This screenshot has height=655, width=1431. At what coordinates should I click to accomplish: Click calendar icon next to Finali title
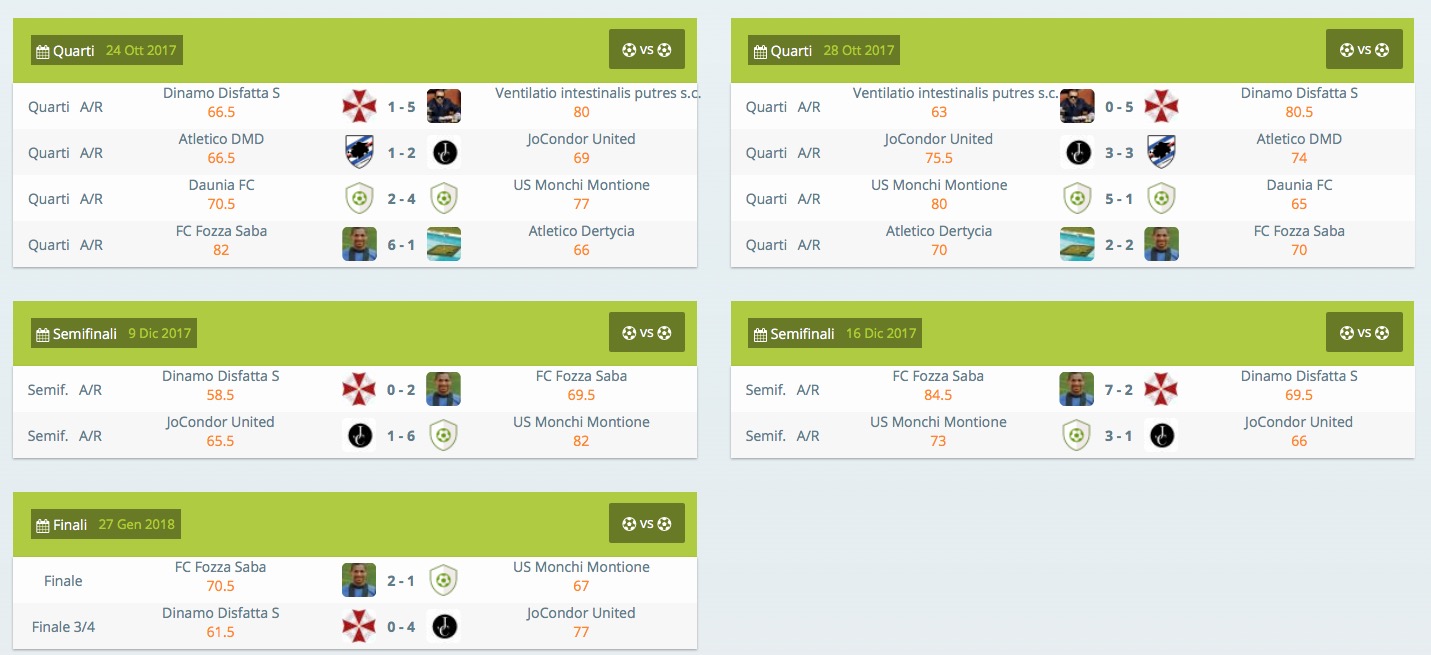(x=42, y=525)
